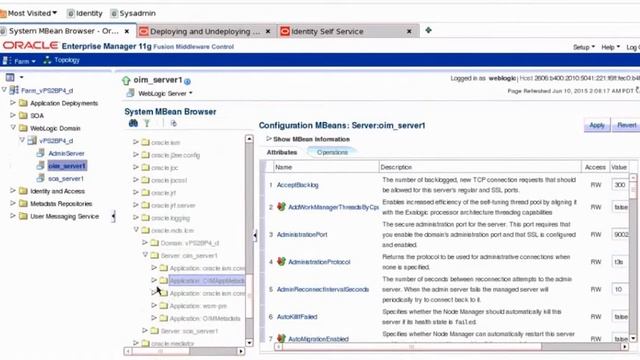Click the information icon next to oim_server1

pyautogui.click(x=187, y=81)
